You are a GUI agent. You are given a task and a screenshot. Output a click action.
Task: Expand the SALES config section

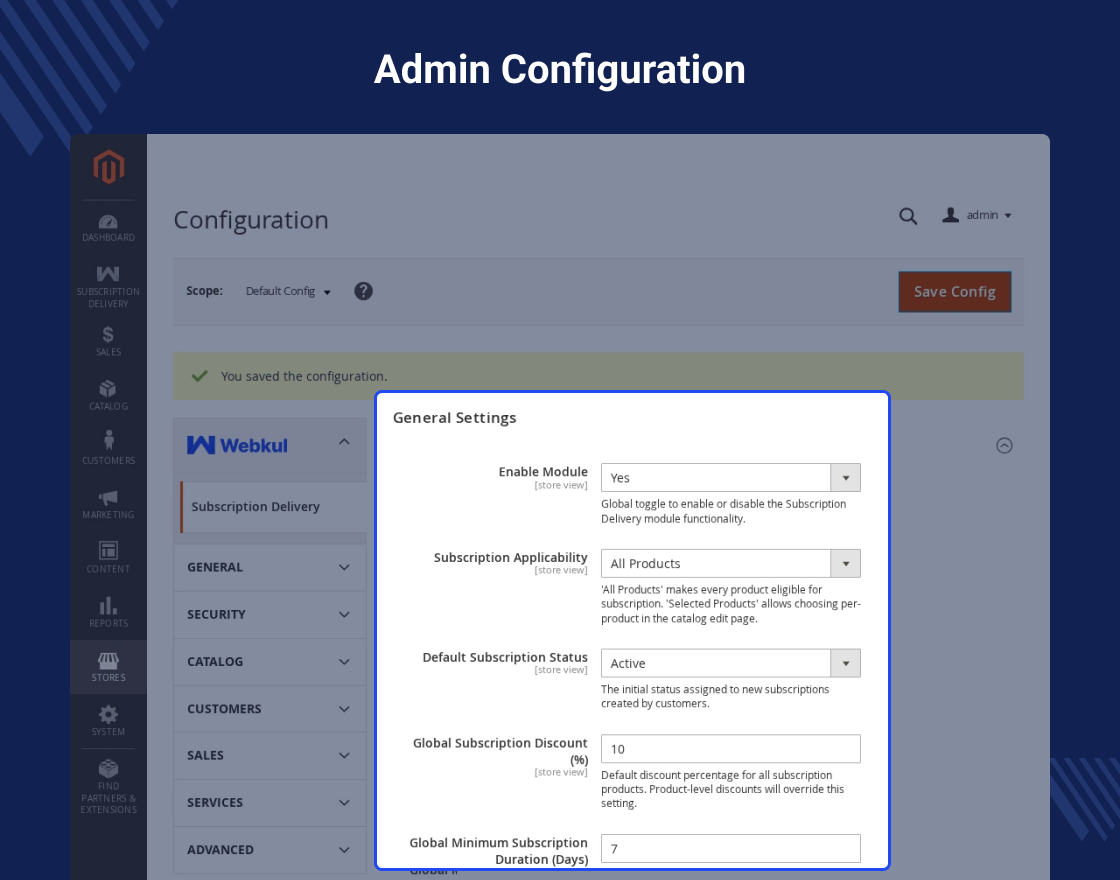270,755
